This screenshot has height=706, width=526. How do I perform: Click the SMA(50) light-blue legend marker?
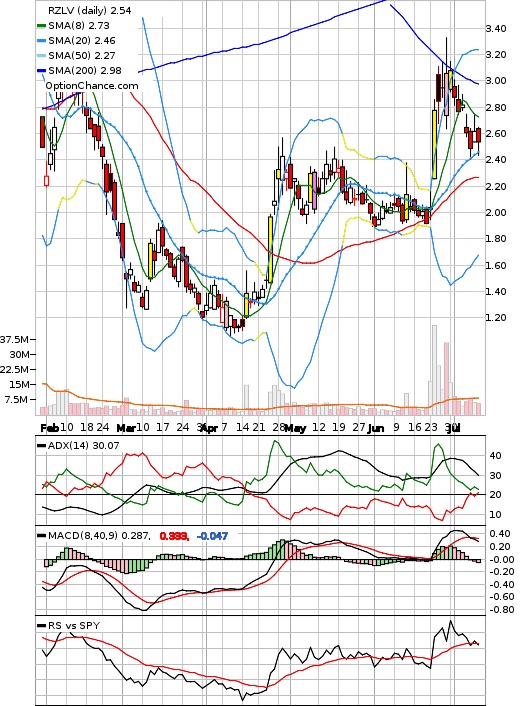tap(41, 56)
